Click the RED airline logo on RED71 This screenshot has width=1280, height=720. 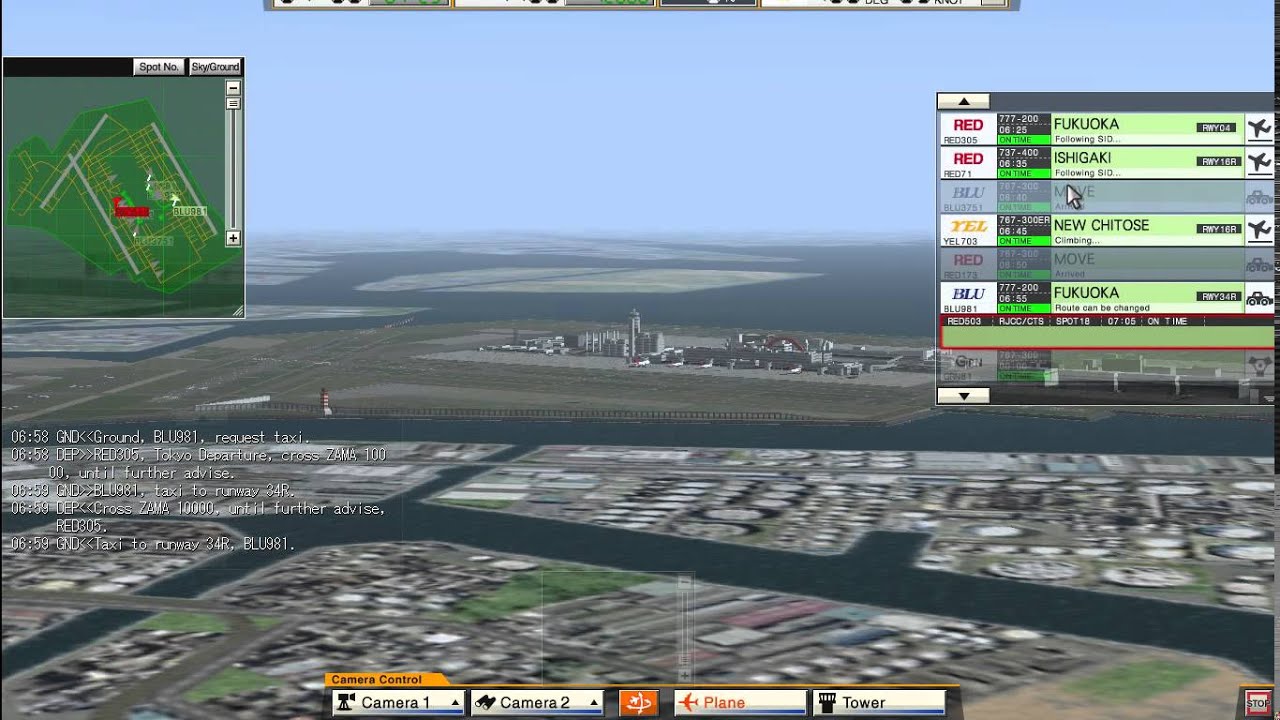pos(968,159)
